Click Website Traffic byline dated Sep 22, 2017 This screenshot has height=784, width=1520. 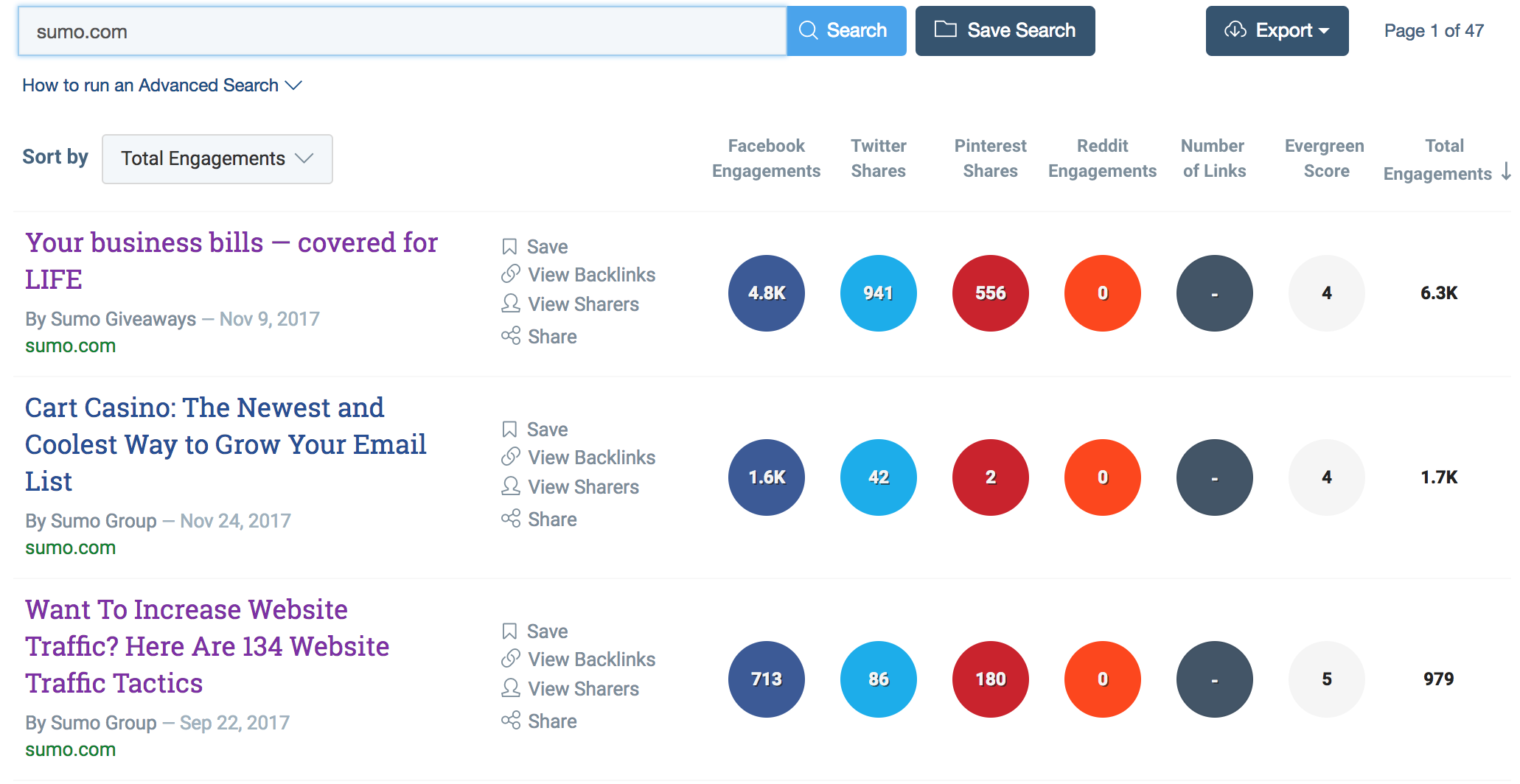pyautogui.click(x=157, y=723)
